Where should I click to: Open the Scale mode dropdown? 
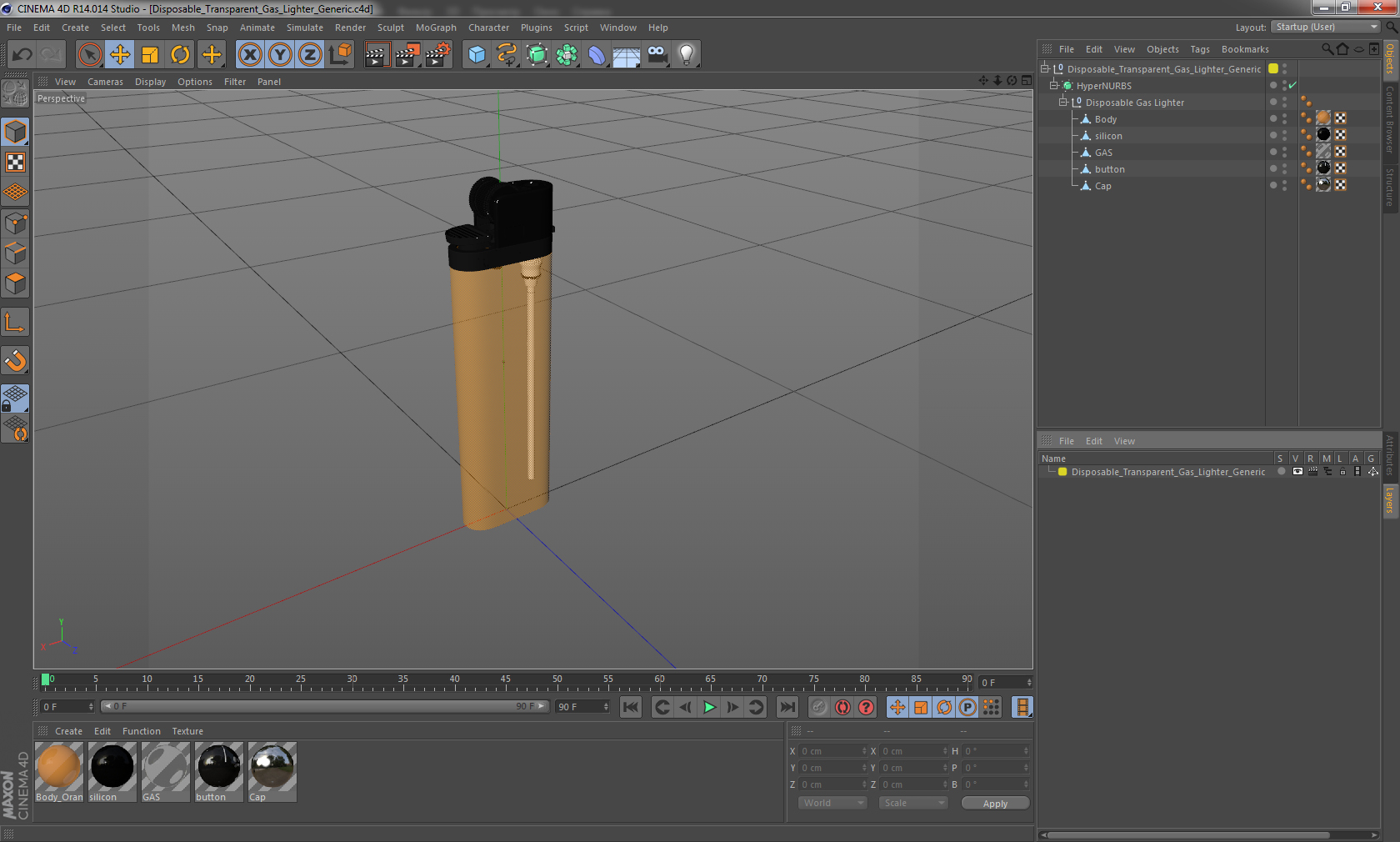913,803
